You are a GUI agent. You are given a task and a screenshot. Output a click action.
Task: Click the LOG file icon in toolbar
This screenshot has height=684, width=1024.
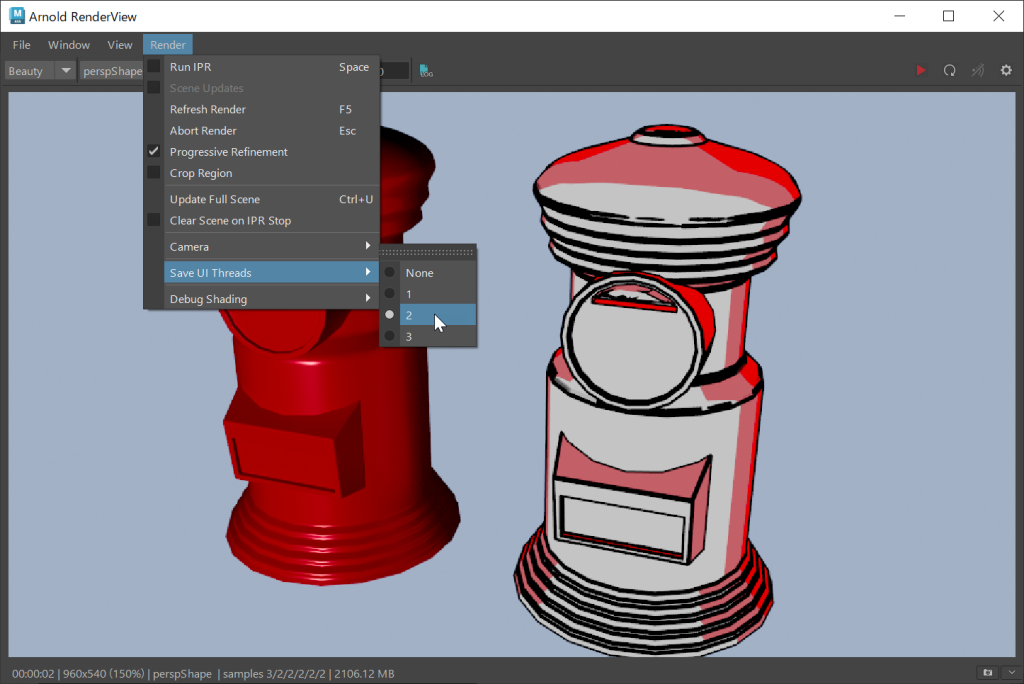coord(426,71)
